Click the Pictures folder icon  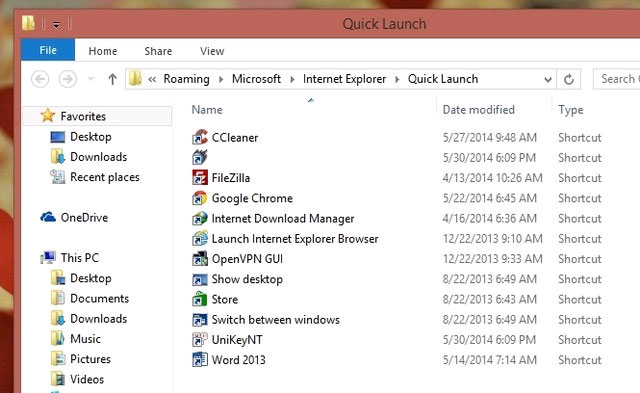[58, 358]
